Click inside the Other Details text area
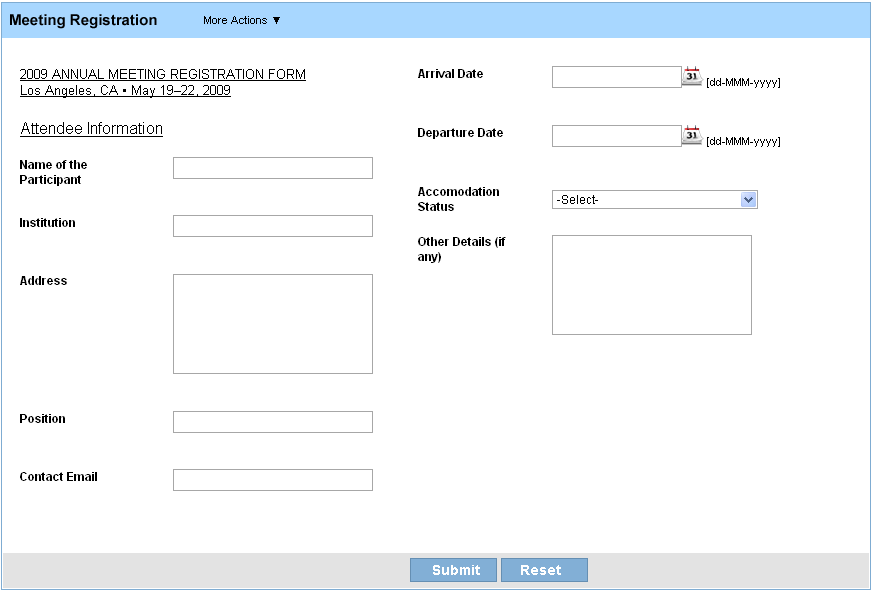This screenshot has height=592, width=874. pyautogui.click(x=651, y=284)
